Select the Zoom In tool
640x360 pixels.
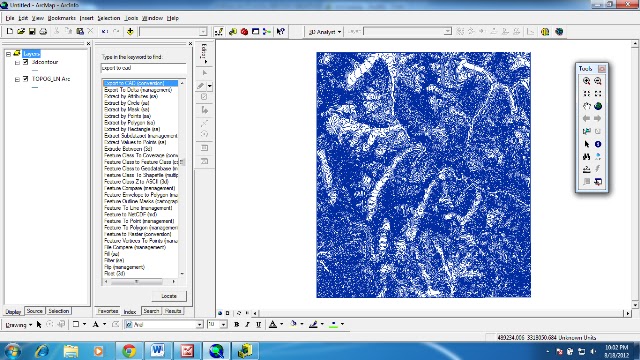coord(587,81)
